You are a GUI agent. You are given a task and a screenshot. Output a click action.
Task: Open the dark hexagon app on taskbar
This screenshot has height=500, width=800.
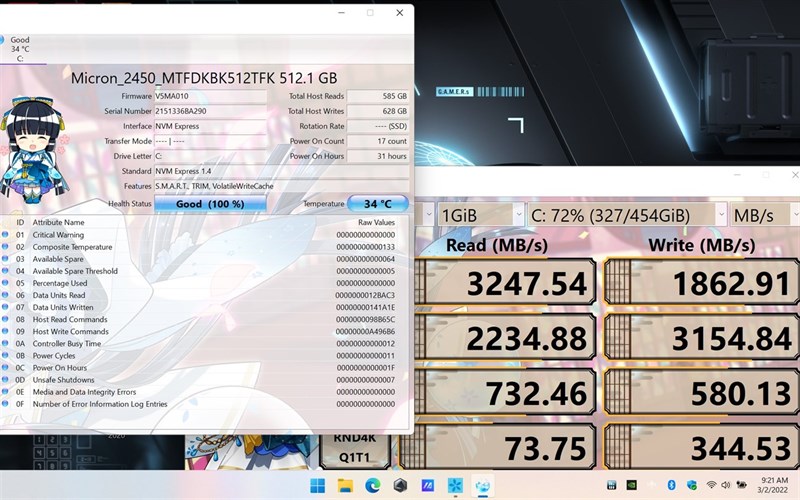[x=401, y=485]
